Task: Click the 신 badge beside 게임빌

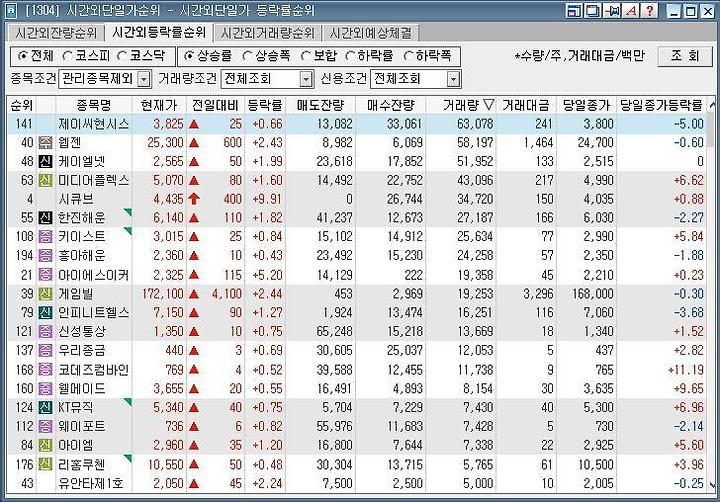Action: tap(45, 293)
